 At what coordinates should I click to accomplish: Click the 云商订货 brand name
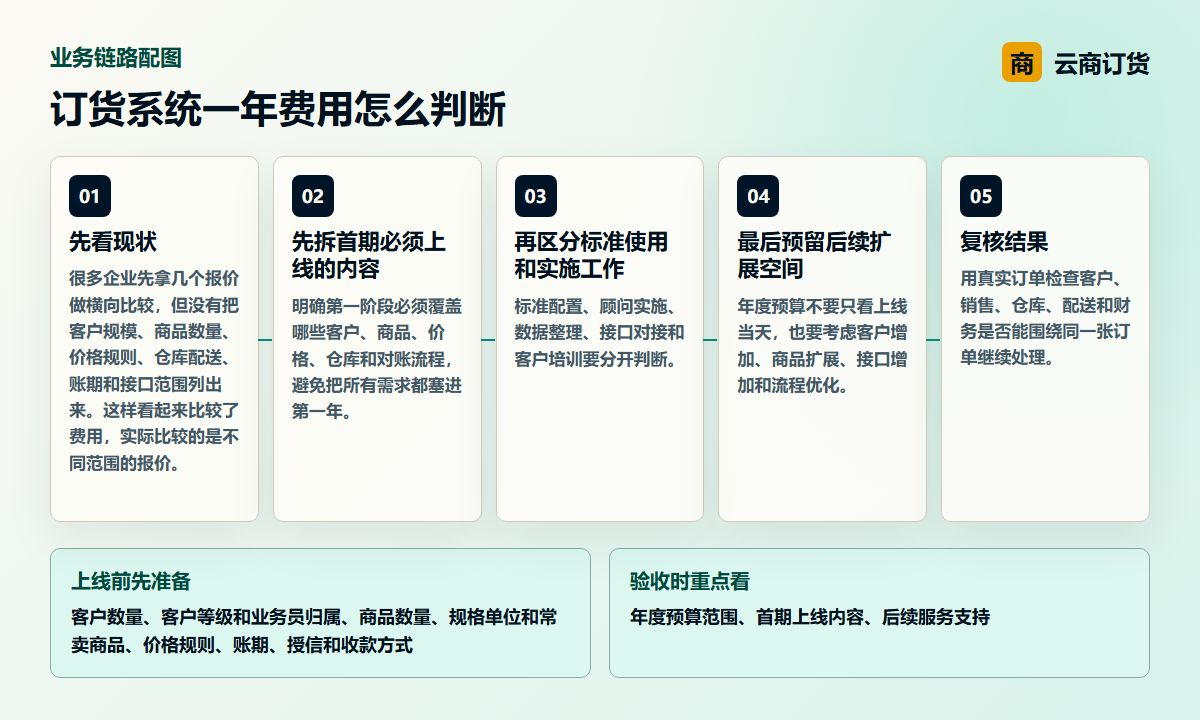tap(1102, 64)
